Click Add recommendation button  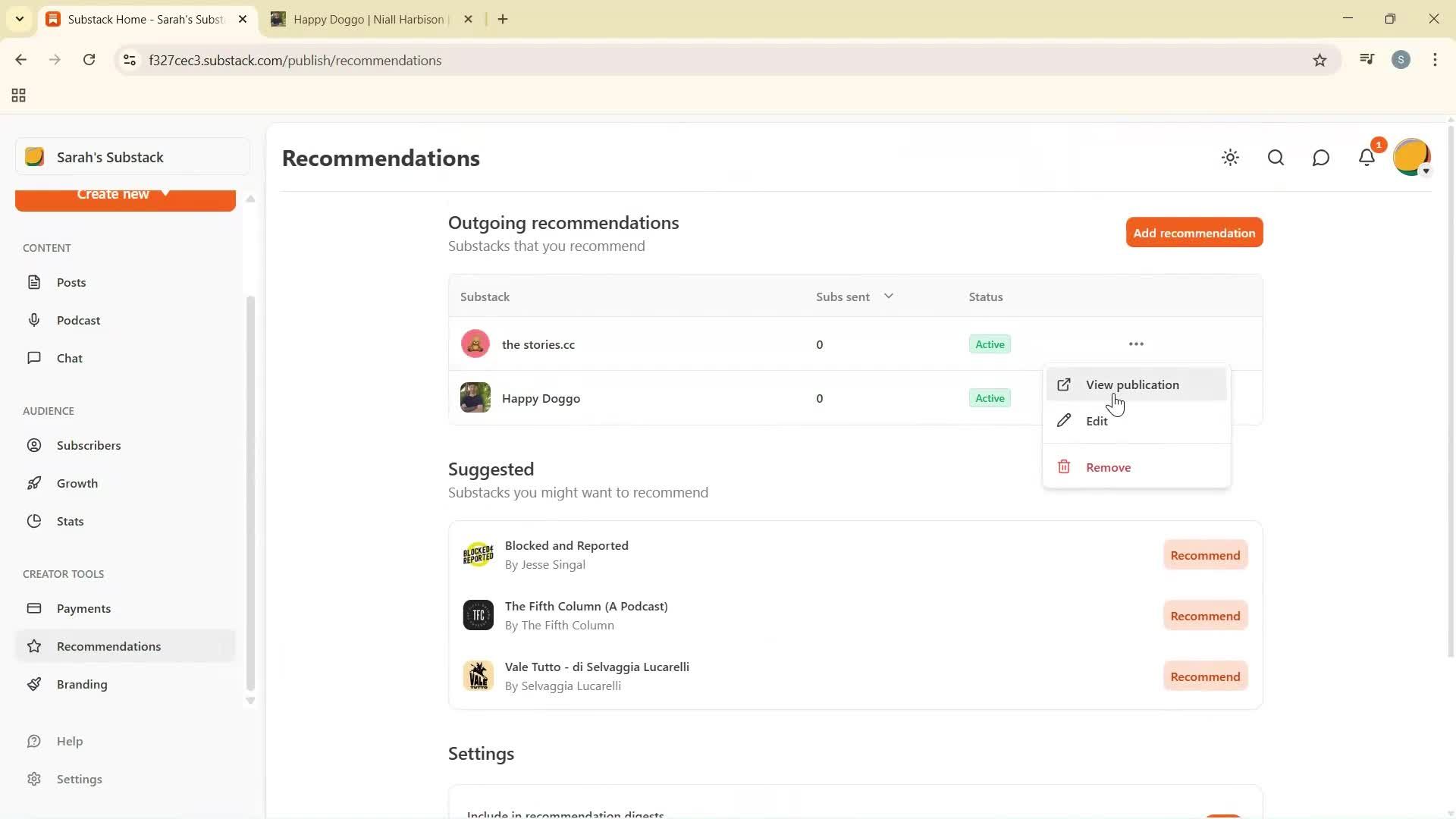pos(1194,232)
